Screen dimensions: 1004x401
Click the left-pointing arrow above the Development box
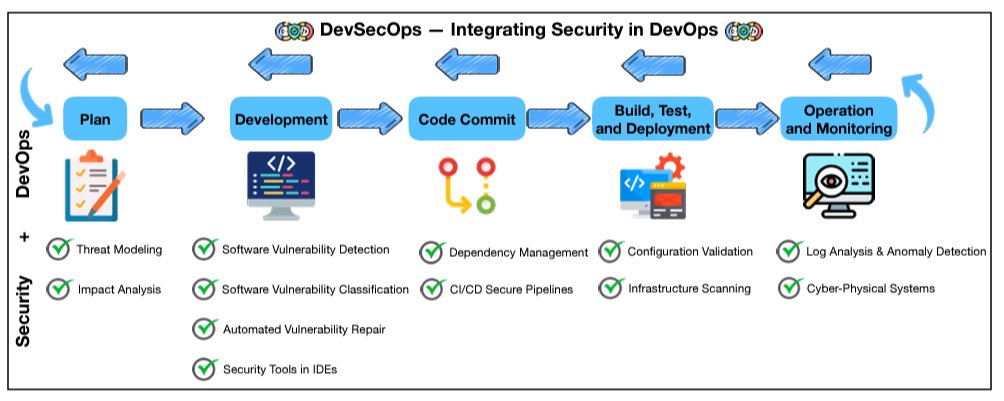pos(280,64)
